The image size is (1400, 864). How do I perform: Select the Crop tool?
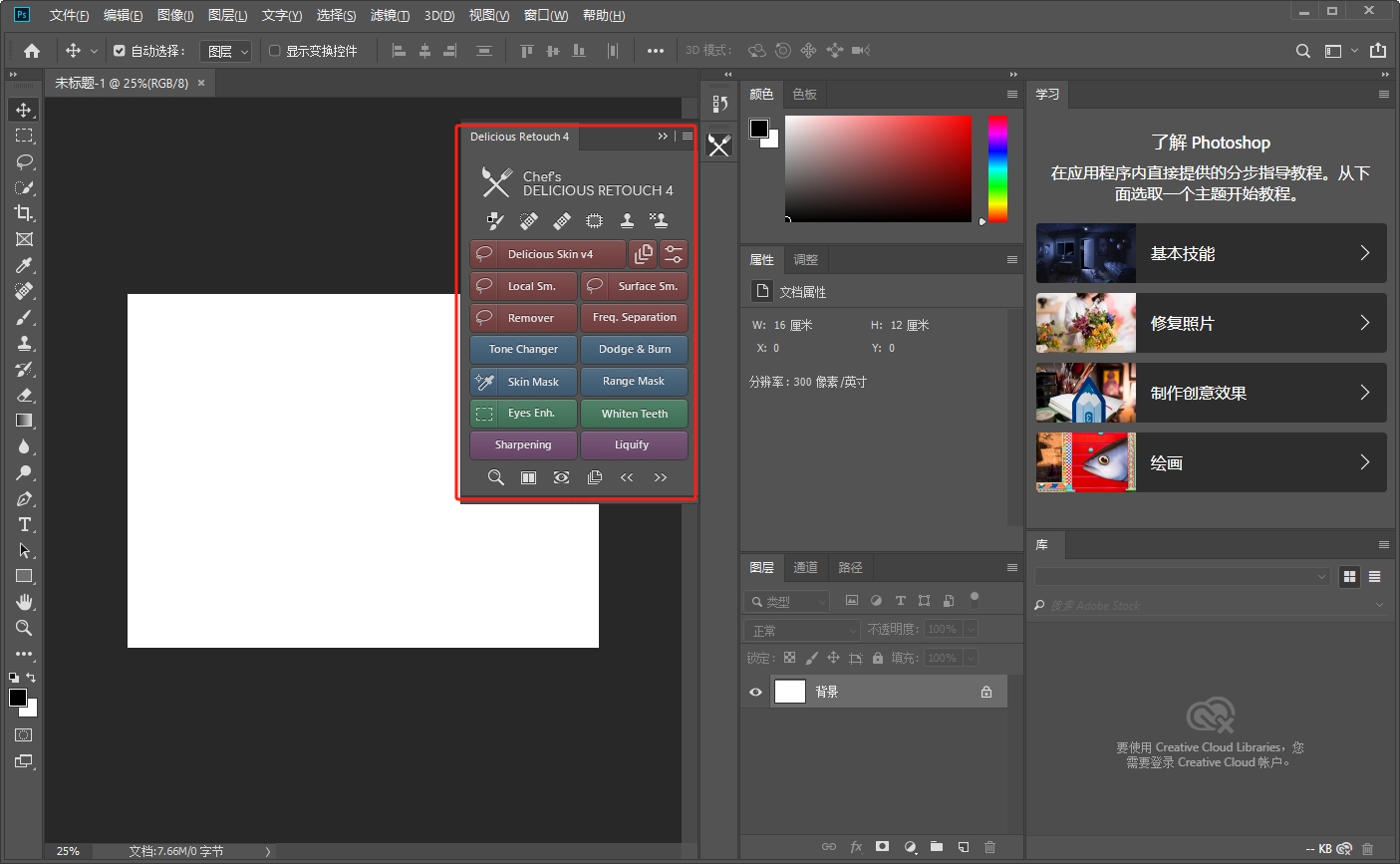(x=24, y=213)
